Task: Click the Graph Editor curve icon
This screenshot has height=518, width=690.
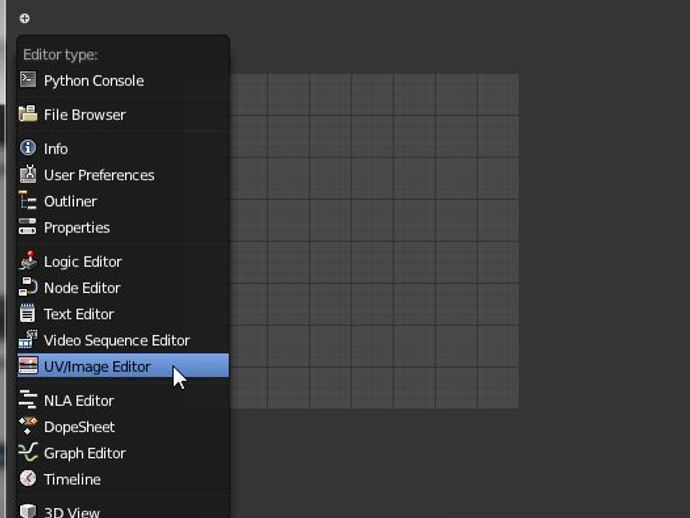Action: click(28, 452)
